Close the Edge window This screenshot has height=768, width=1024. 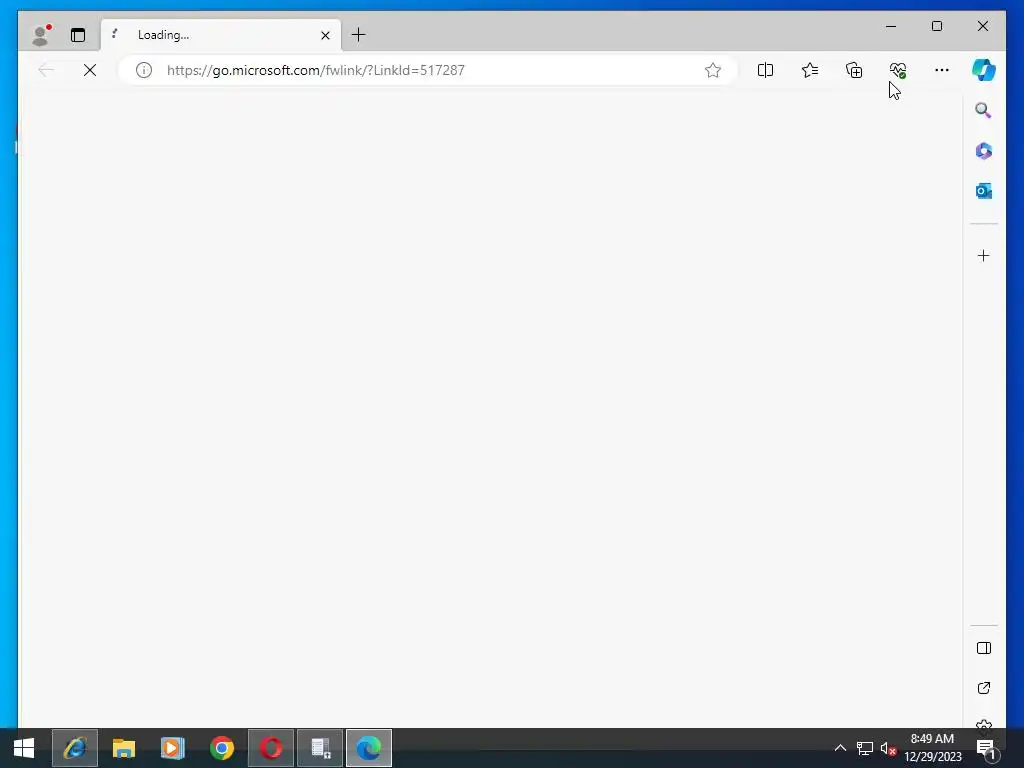982,26
